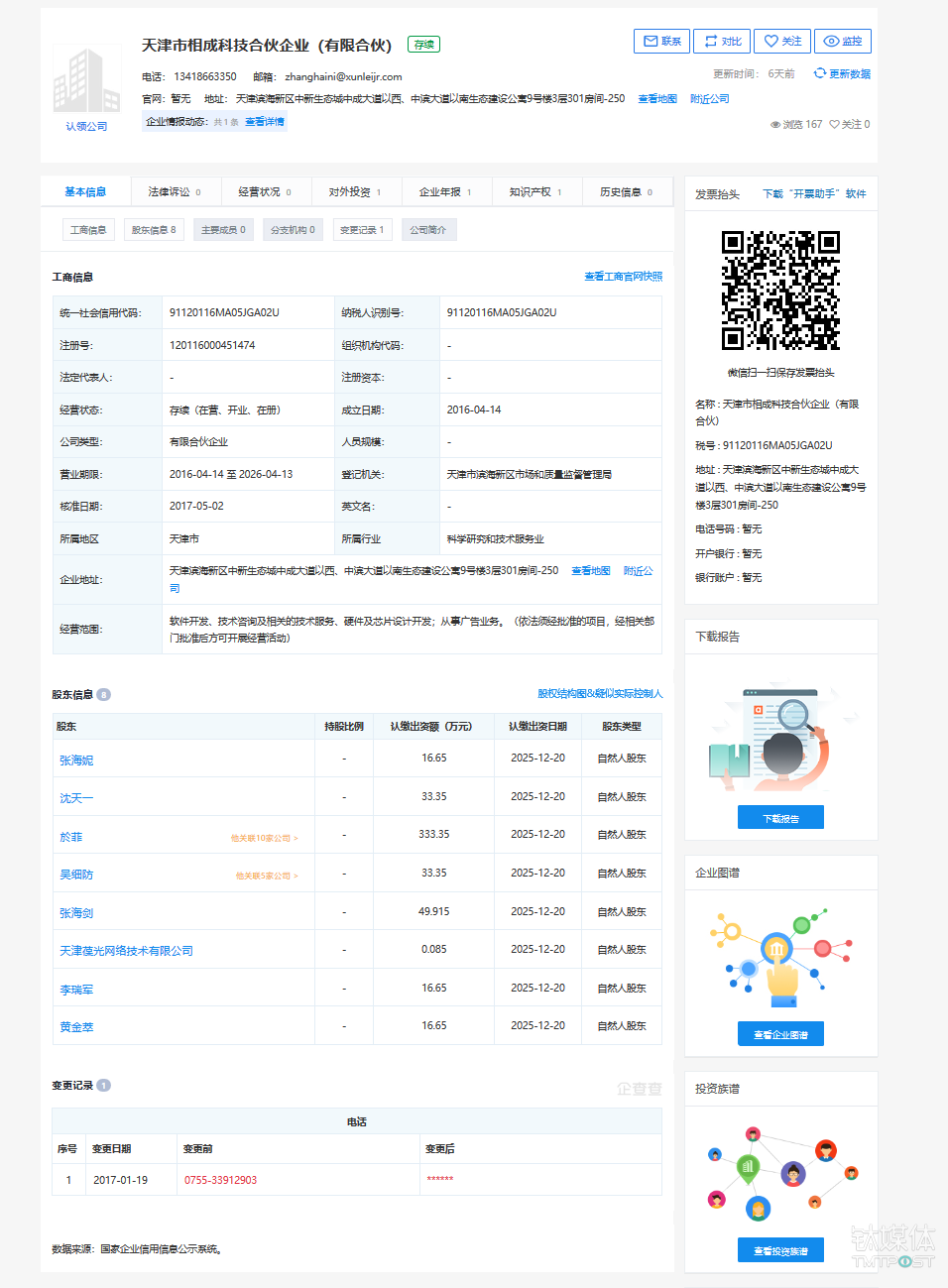Click the 关注 heart follow button
Image resolution: width=948 pixels, height=1288 pixels.
coord(782,42)
